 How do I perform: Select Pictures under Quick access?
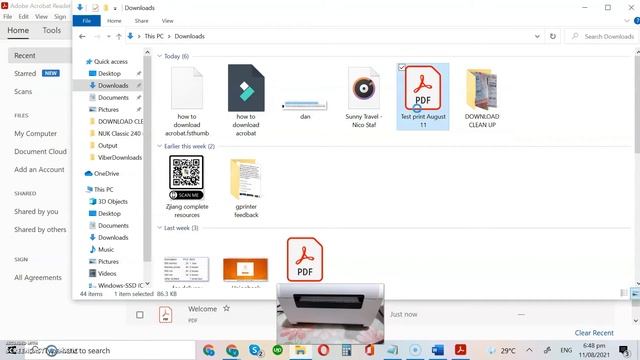[x=108, y=109]
